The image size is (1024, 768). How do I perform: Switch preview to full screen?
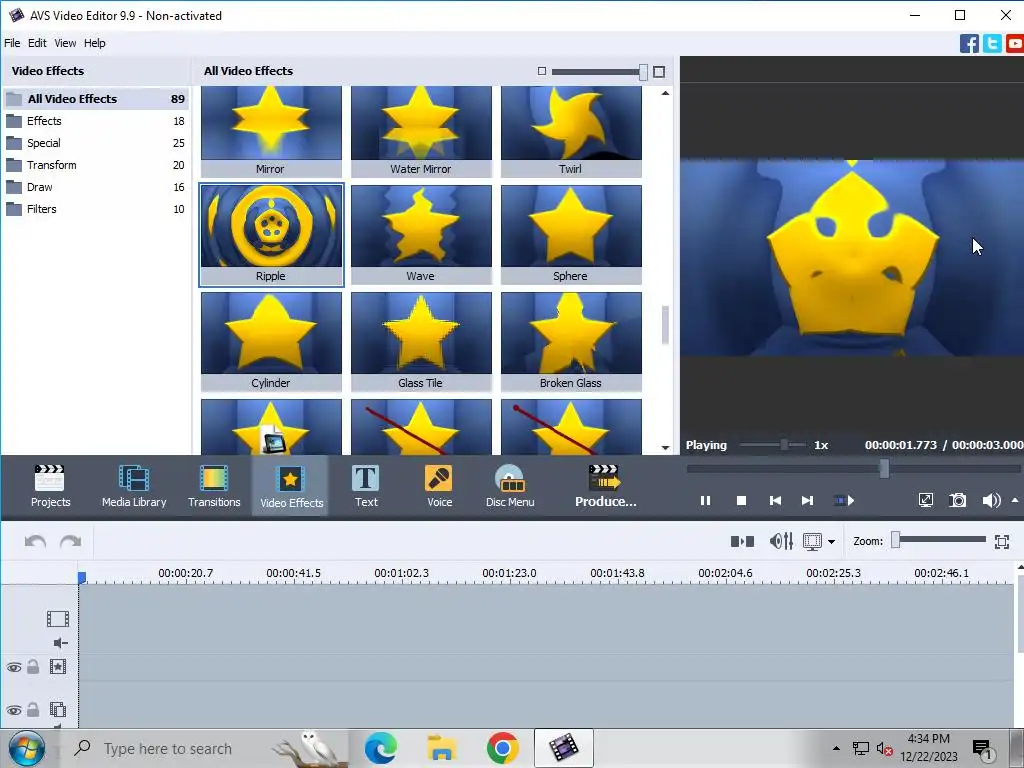pyautogui.click(x=925, y=500)
